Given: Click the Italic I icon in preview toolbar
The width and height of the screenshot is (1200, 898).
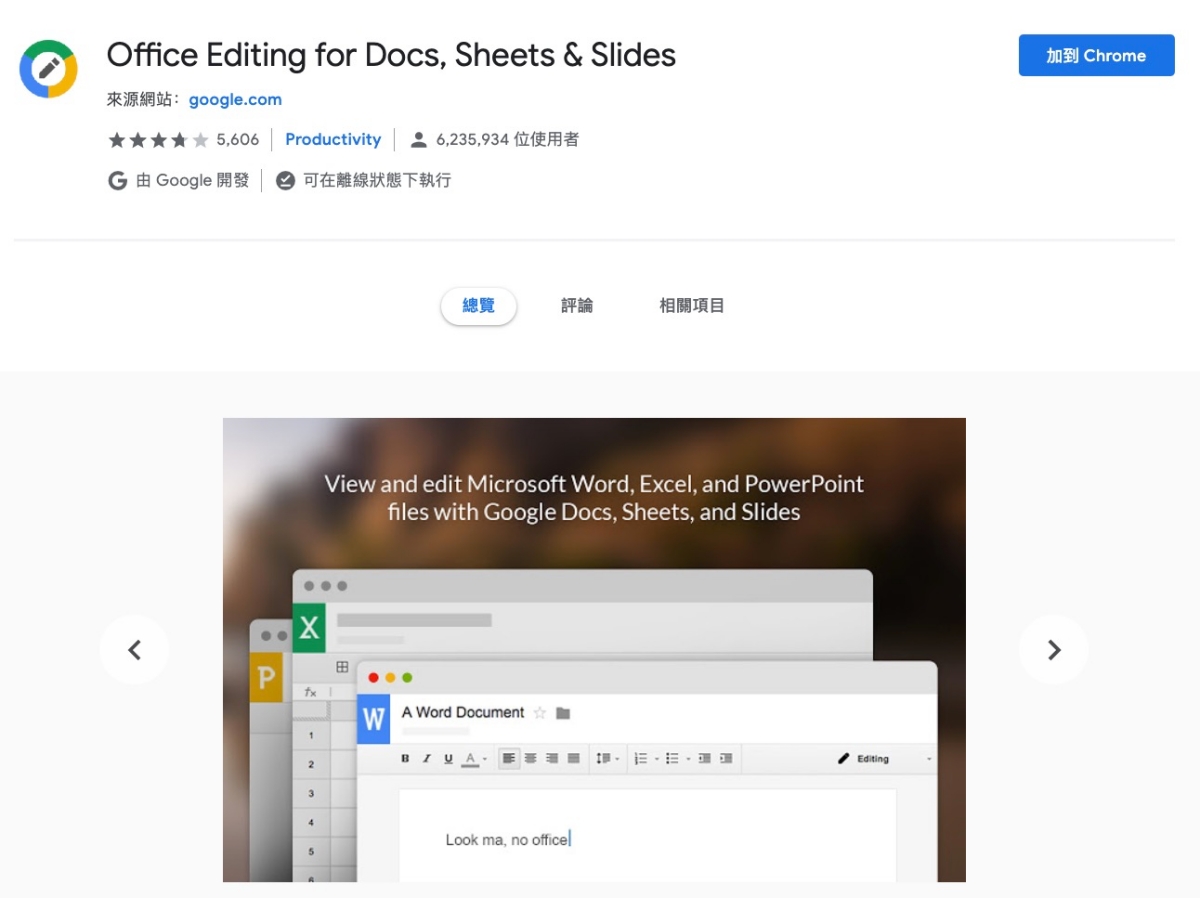Looking at the screenshot, I should point(427,759).
